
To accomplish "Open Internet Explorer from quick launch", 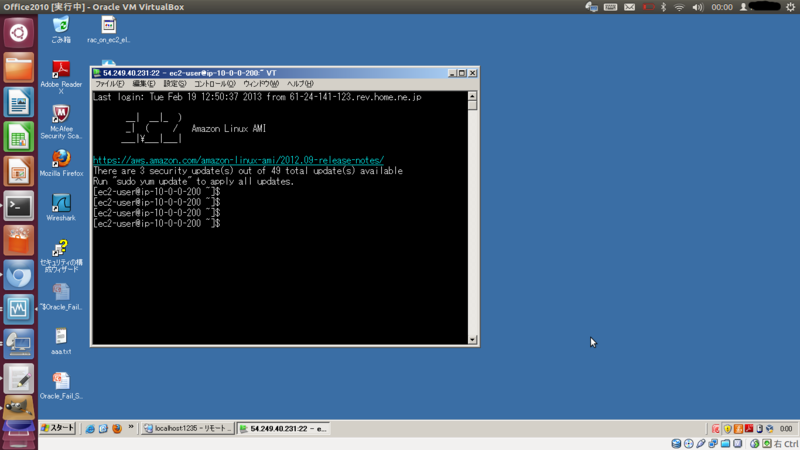I will (90, 429).
